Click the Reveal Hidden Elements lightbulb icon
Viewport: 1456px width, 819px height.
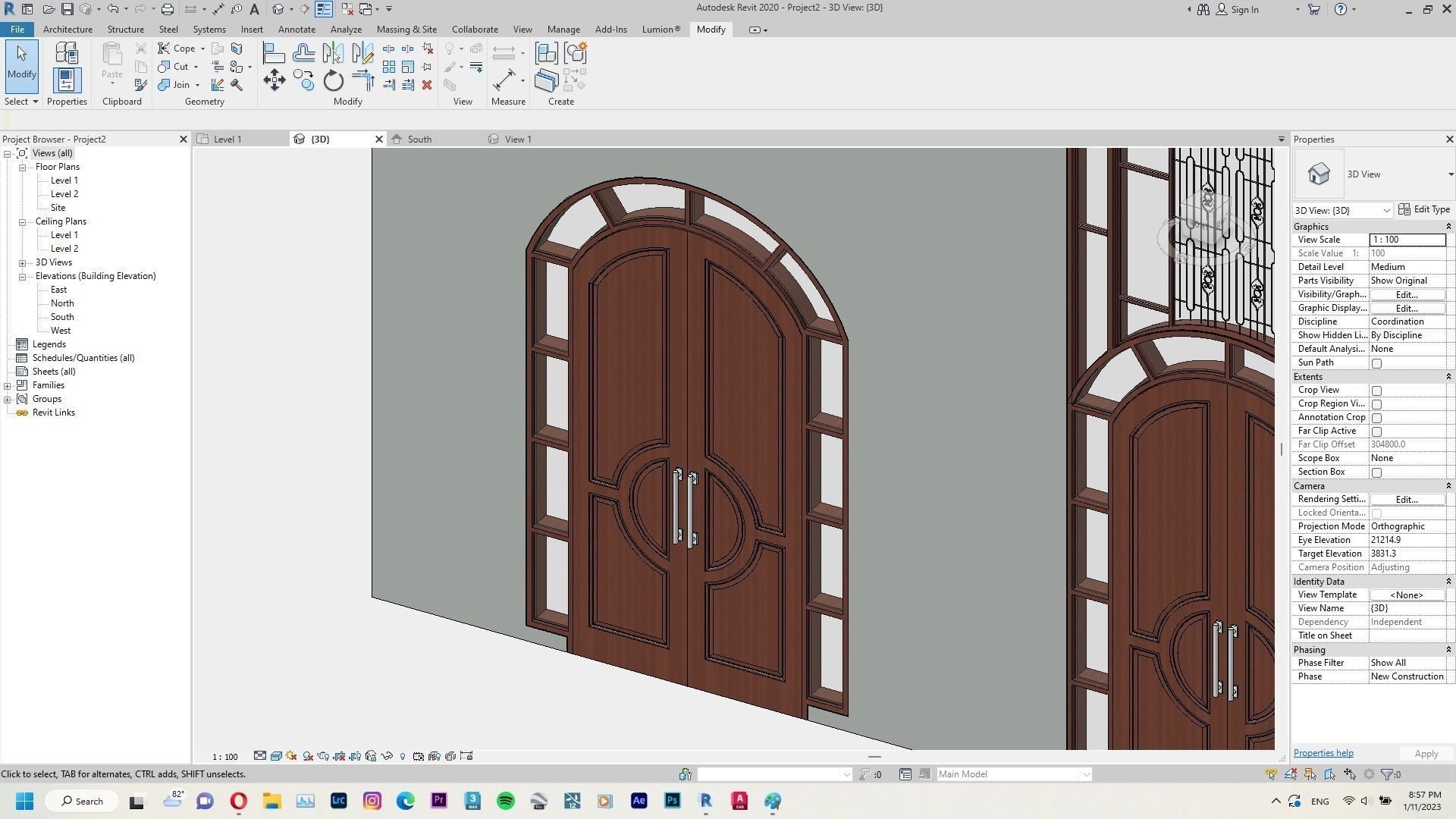[403, 755]
